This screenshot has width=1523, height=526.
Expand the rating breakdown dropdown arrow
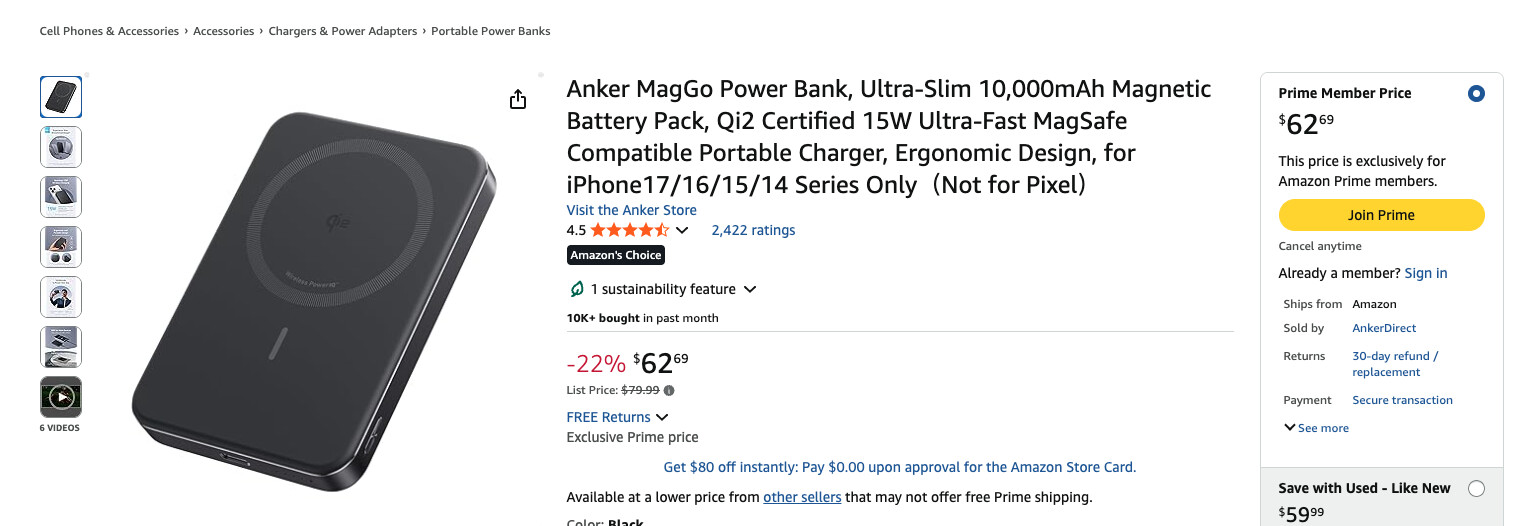[x=683, y=230]
